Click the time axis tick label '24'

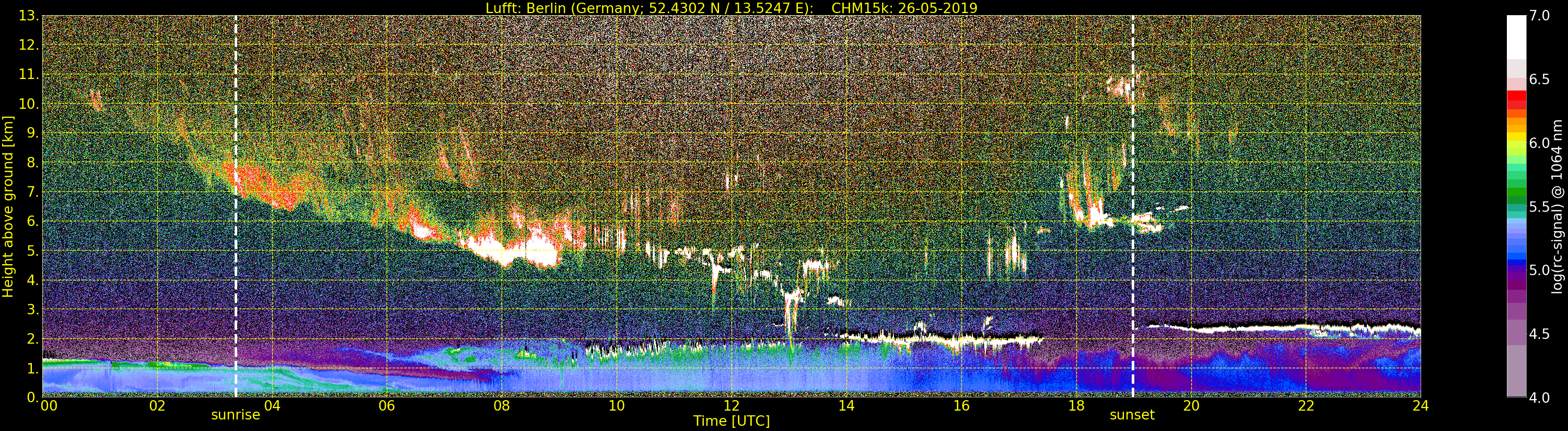tap(1421, 406)
